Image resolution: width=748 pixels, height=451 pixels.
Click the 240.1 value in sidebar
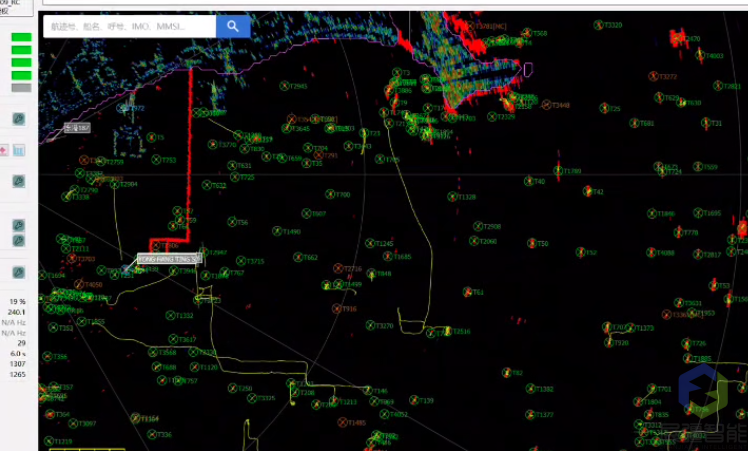pyautogui.click(x=16, y=312)
